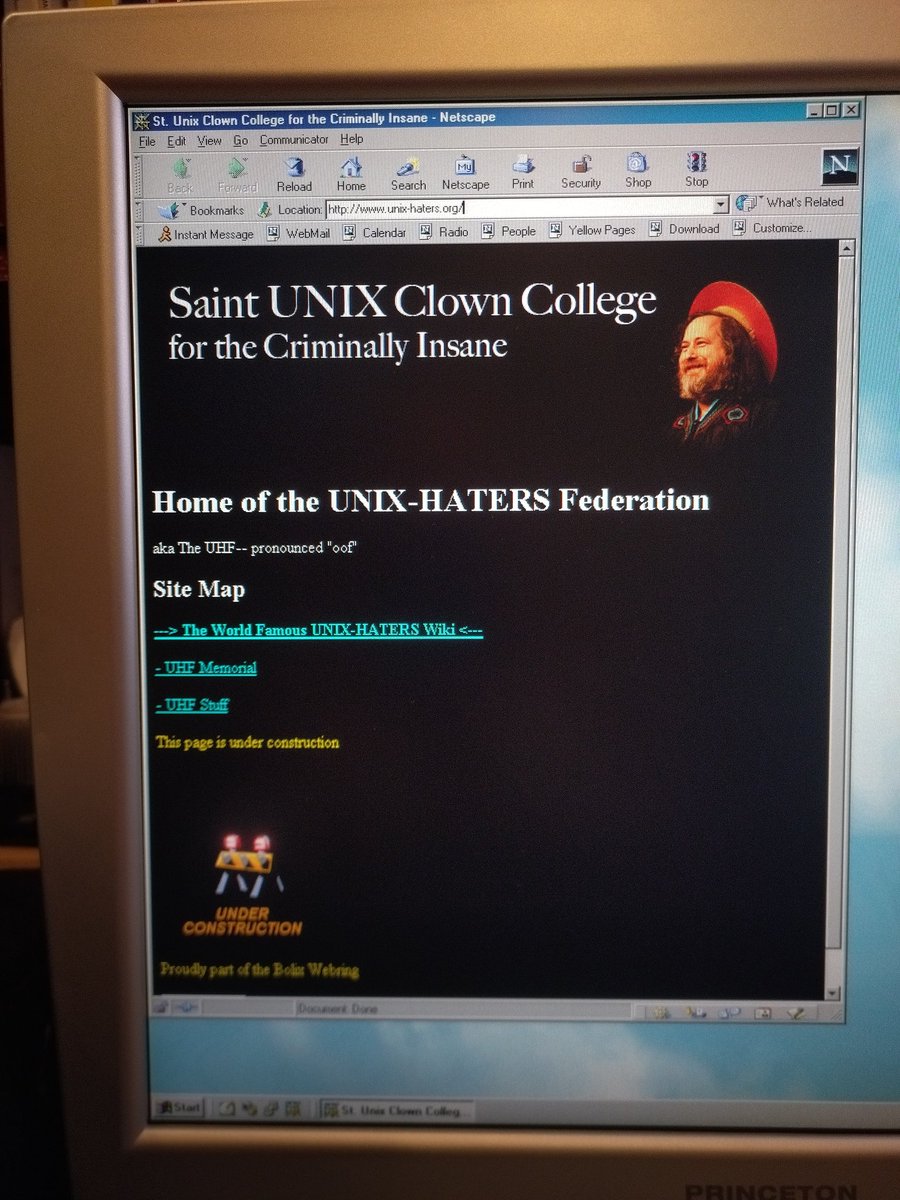Click the page scrollbar down arrow
Screen dimensions: 900x1200
click(834, 993)
